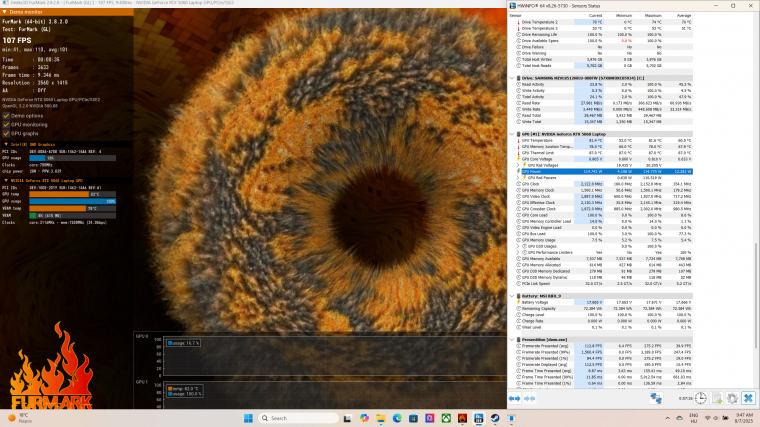Click the GPU Core Voltage lightning icon
Screen dimensions: 760x427
(x=518, y=159)
